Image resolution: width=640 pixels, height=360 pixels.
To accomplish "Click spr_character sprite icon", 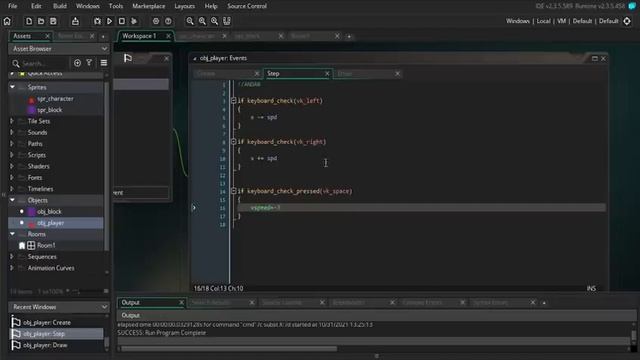I will pyautogui.click(x=31, y=99).
